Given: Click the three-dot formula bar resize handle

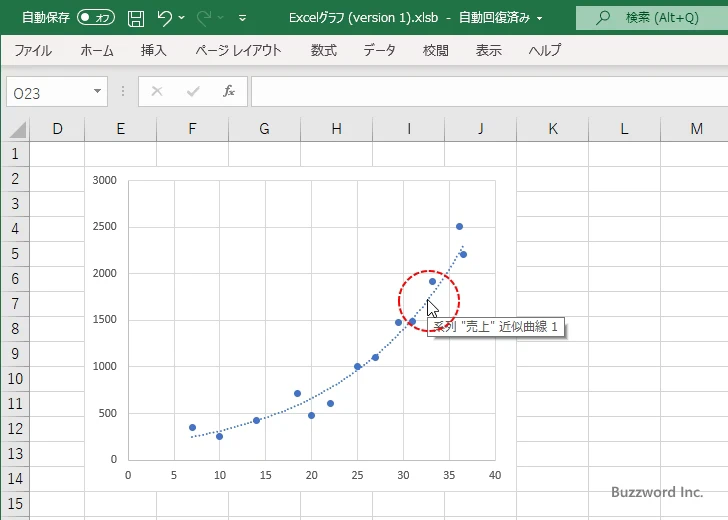Looking at the screenshot, I should click(123, 91).
